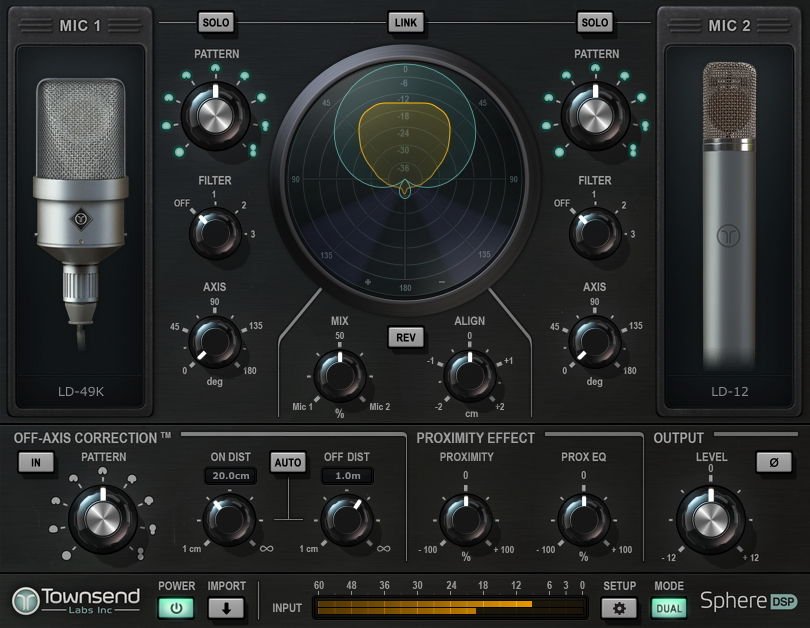Click the Mic 1 label under MIX
Viewport: 810px width, 628px height.
(x=303, y=407)
